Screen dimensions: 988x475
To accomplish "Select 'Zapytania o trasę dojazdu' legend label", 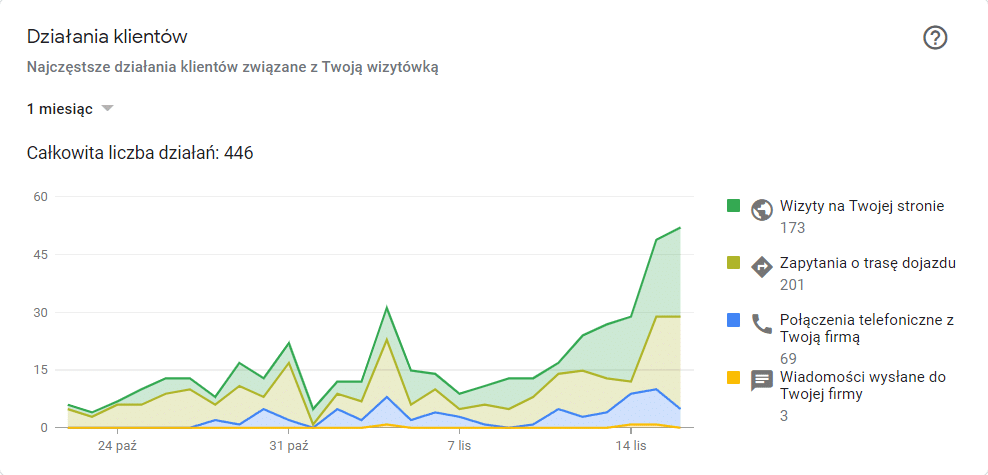I will [868, 263].
